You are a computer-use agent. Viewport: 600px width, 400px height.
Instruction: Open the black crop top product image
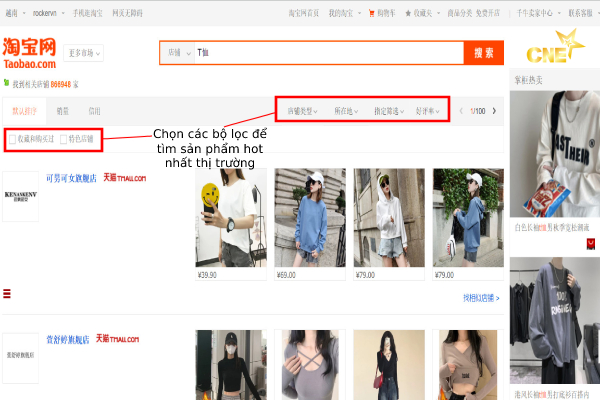click(x=231, y=365)
